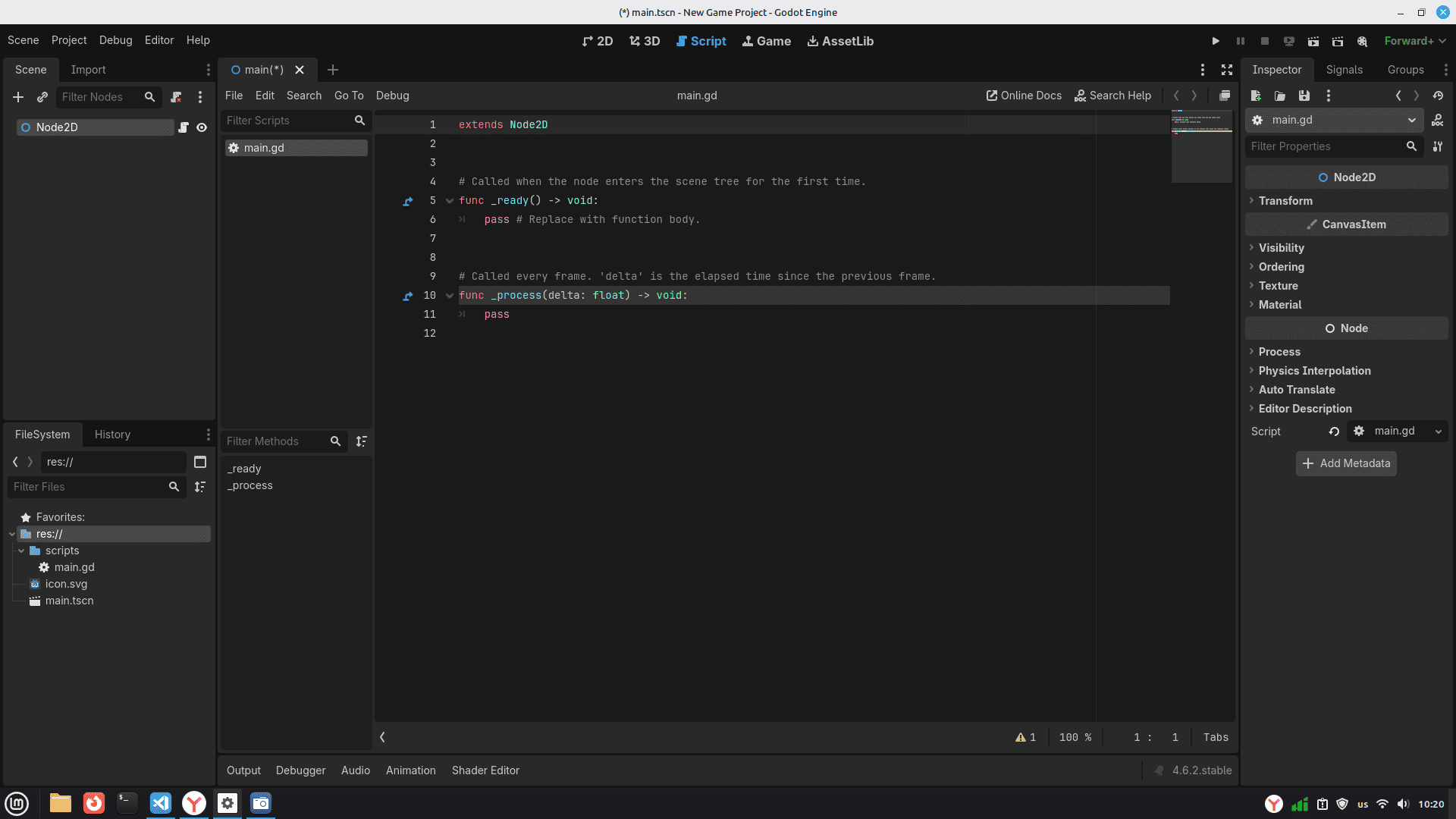
Task: Open Visual Studio Code from the taskbar
Action: pos(161,803)
